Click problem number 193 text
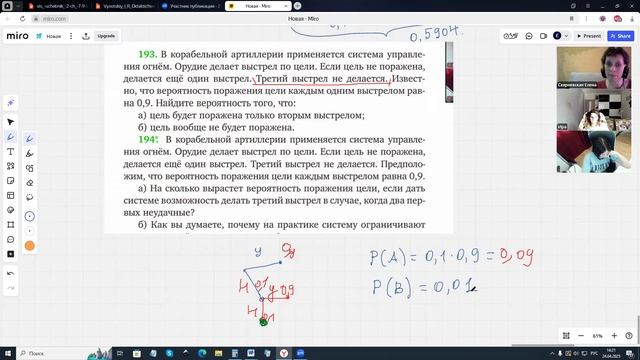Screen dimensions: 640x360 point(147,54)
